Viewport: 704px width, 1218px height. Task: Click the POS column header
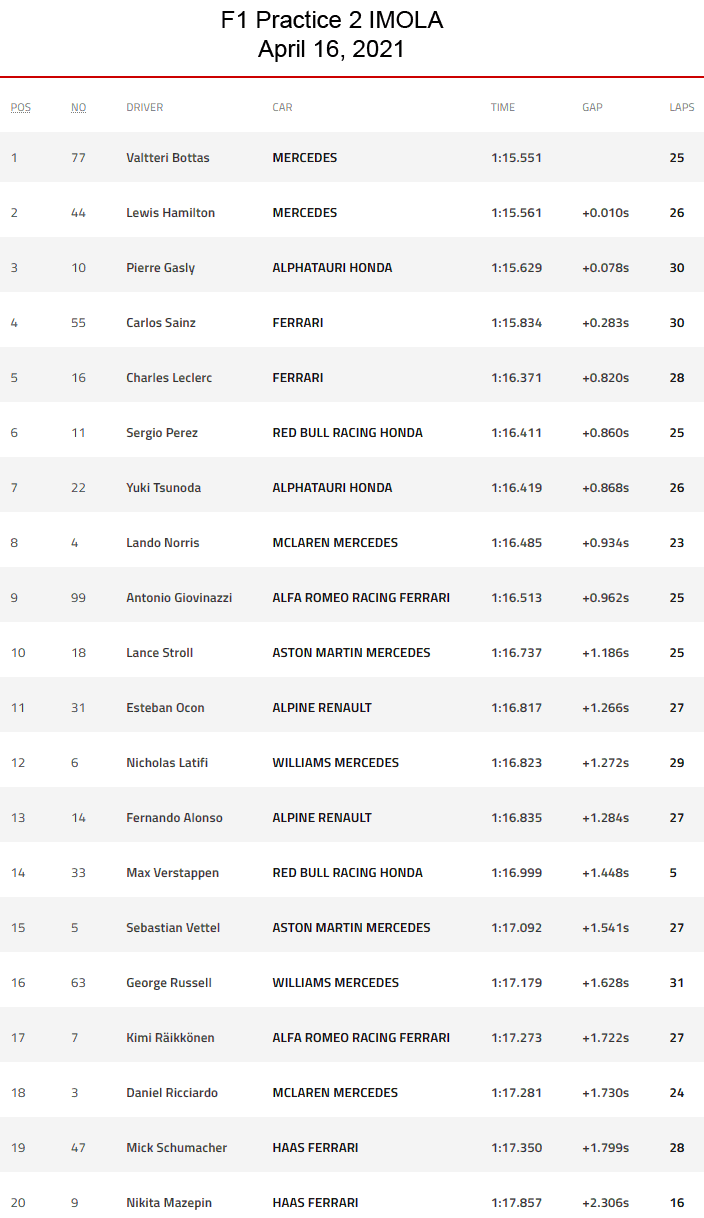click(x=20, y=107)
